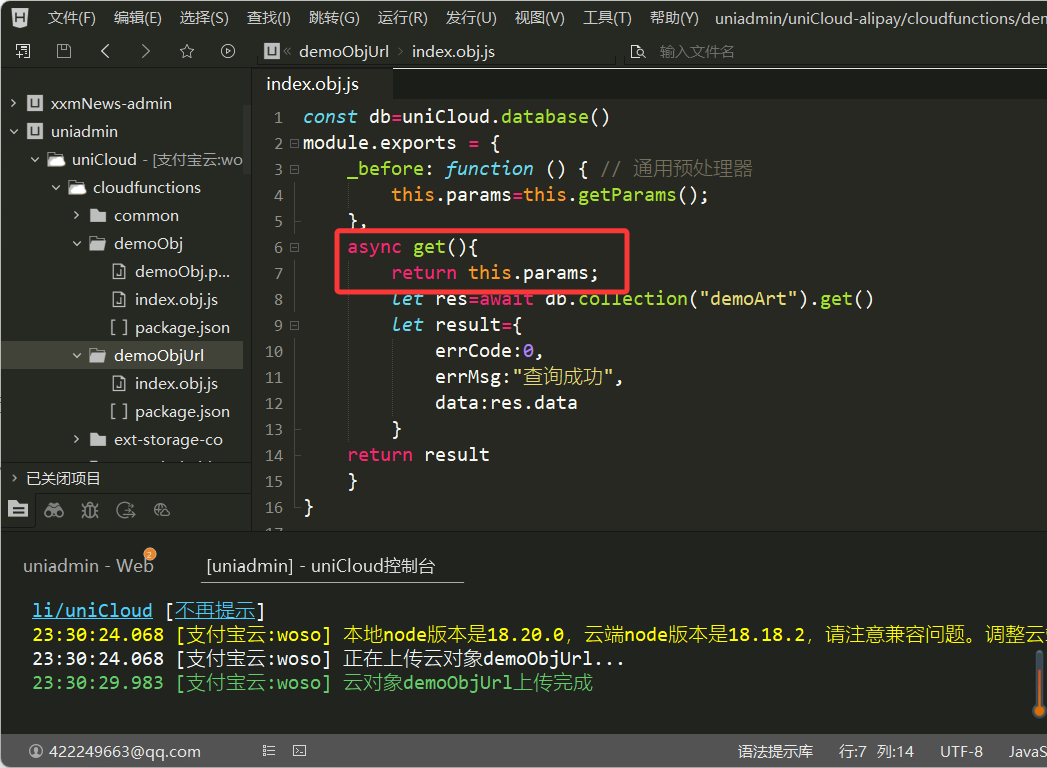
Task: Fold the _before function at line 3
Action: click(294, 169)
